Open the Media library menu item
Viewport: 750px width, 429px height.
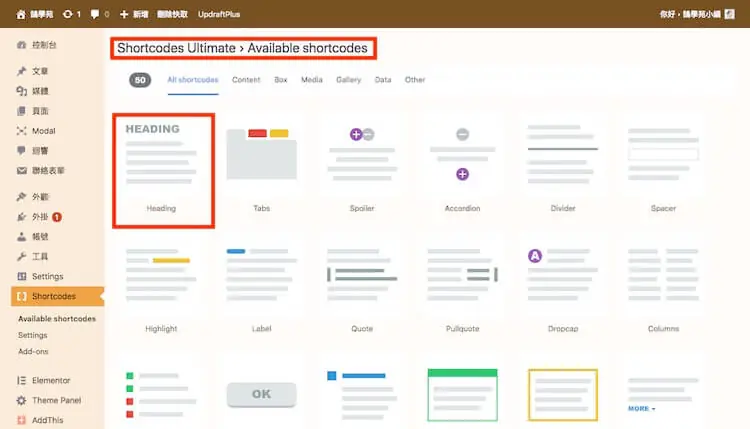point(33,91)
